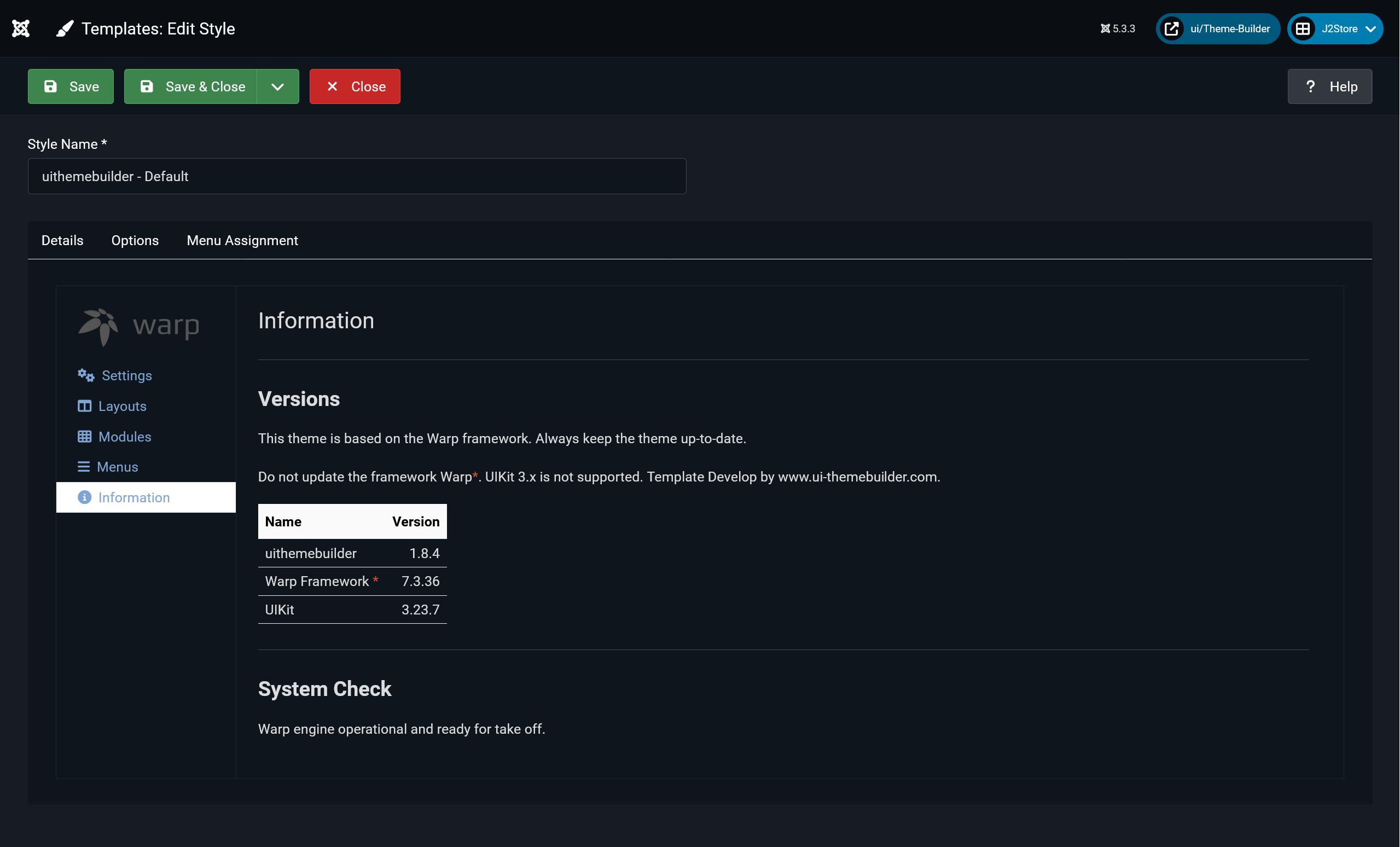Click the Warp logo image
The image size is (1400, 847).
pos(138,326)
